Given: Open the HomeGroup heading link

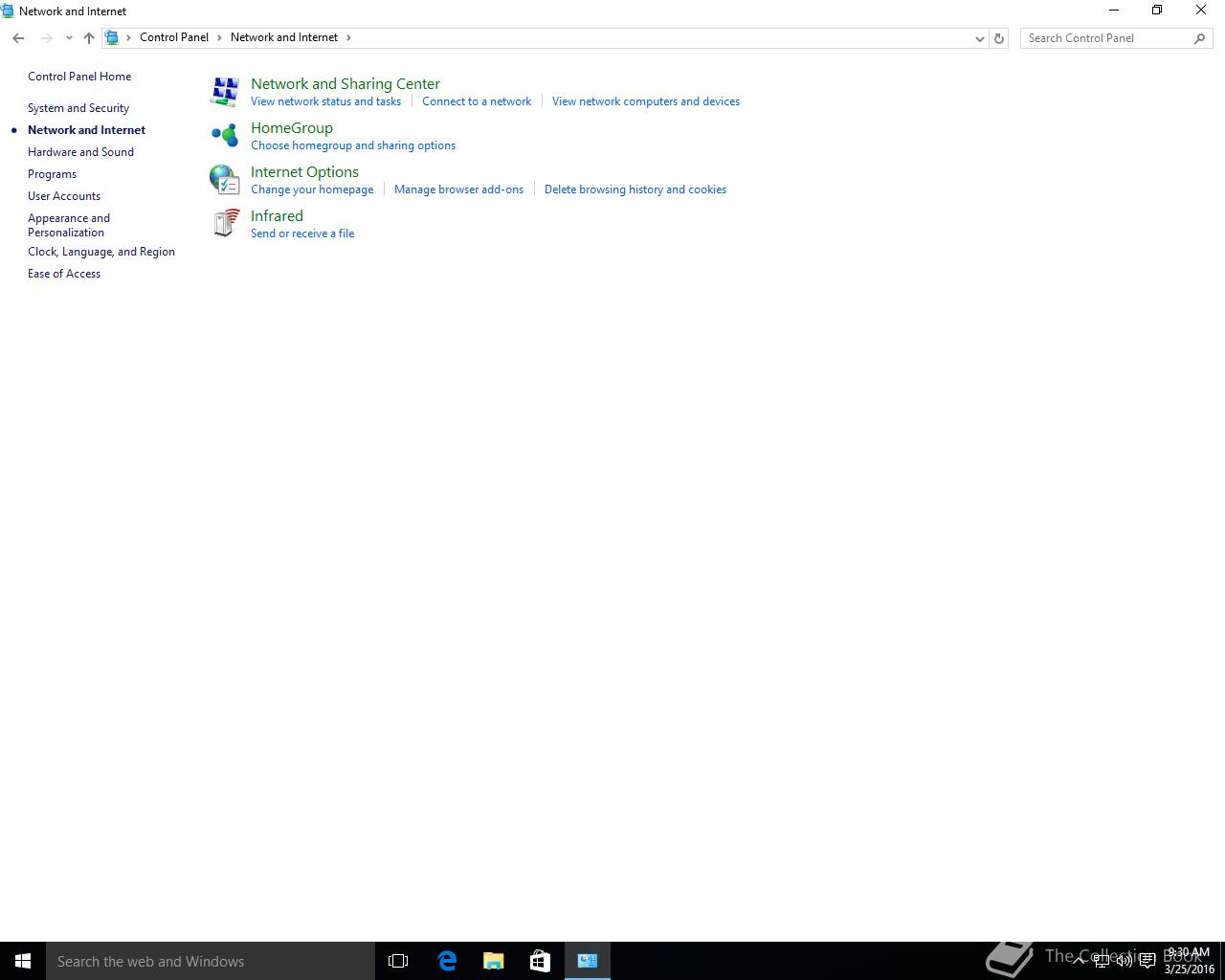Looking at the screenshot, I should 292,128.
